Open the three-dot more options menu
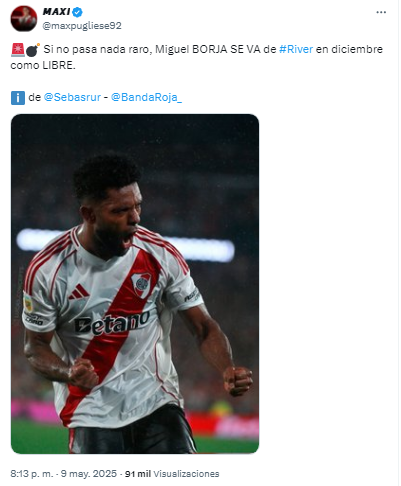The image size is (401, 486). 381,12
